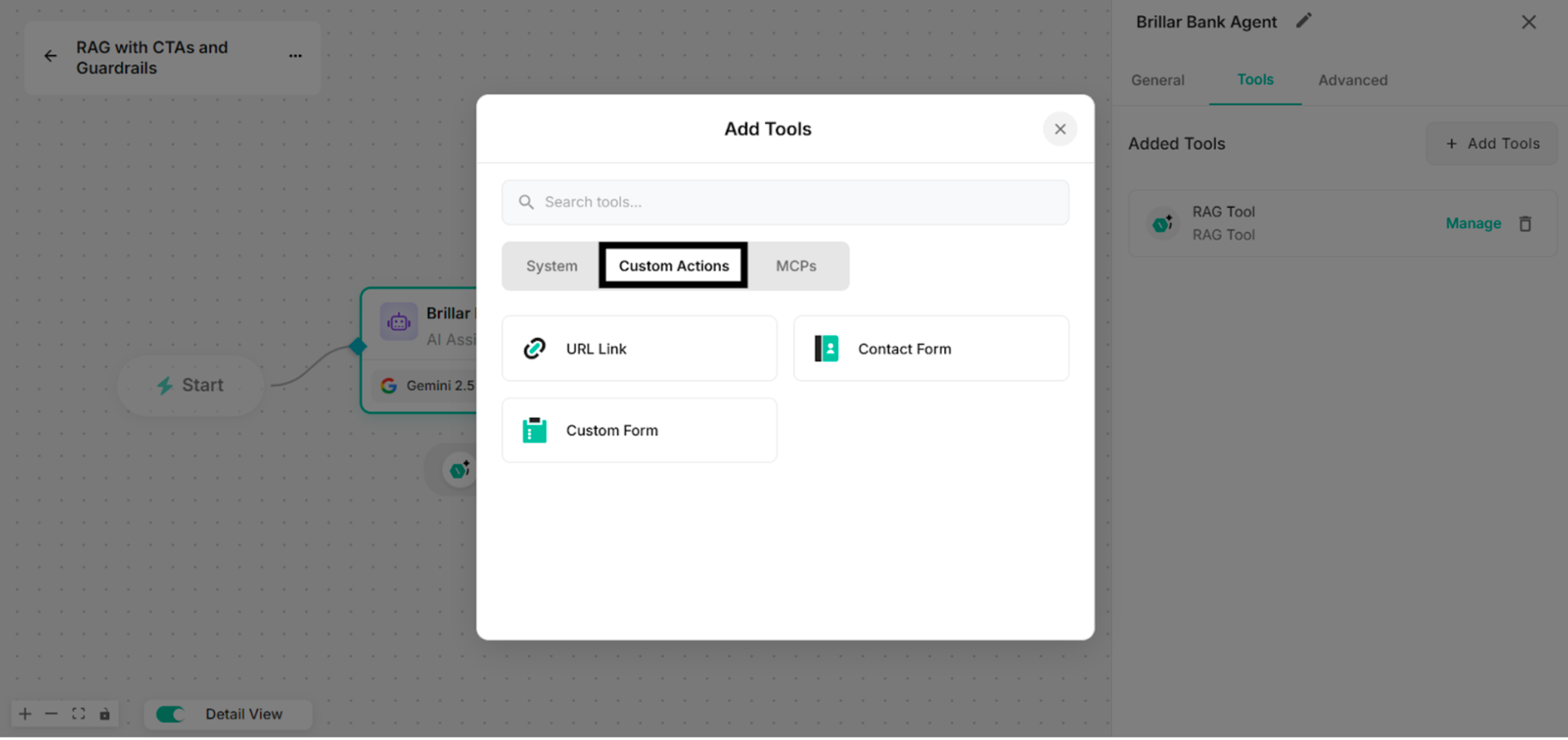
Task: Switch to the MCPs category
Action: 796,266
